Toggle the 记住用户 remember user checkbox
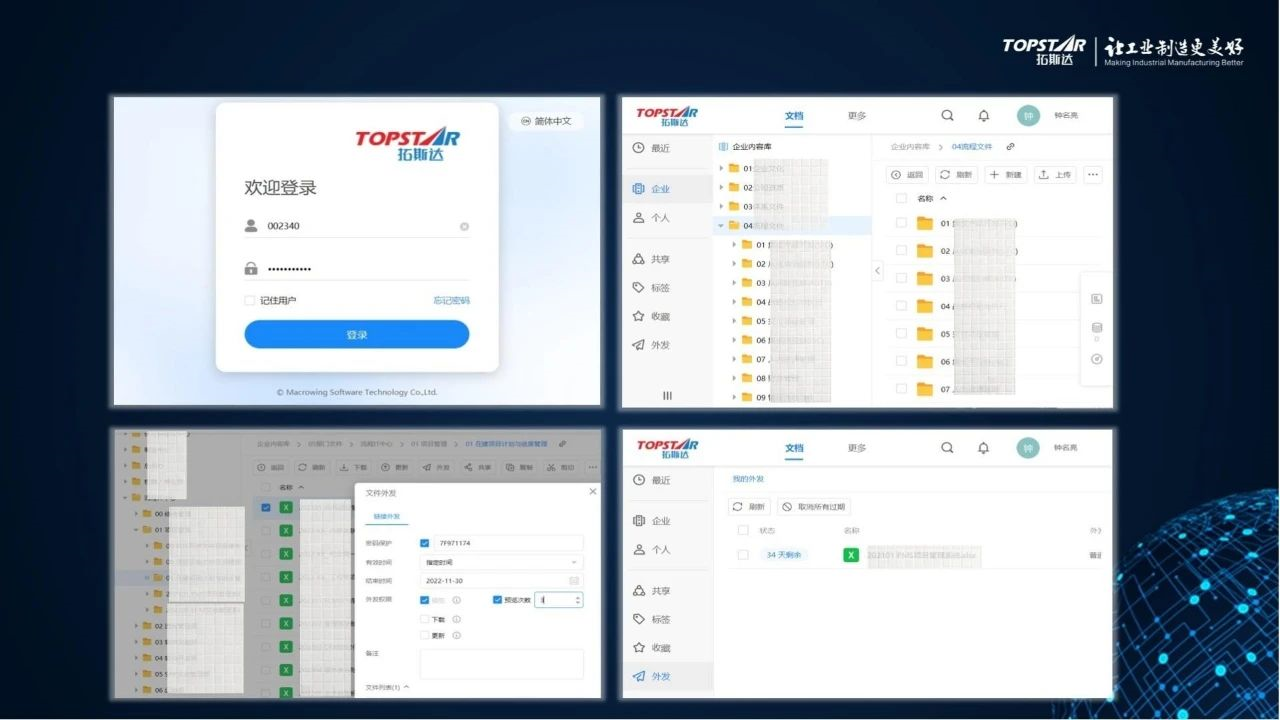Viewport: 1280px width, 720px height. [x=250, y=301]
